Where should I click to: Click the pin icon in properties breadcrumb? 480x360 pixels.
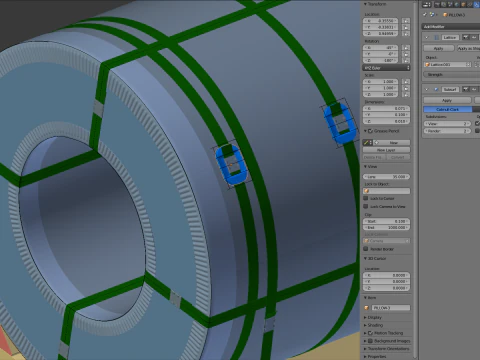tap(425, 15)
